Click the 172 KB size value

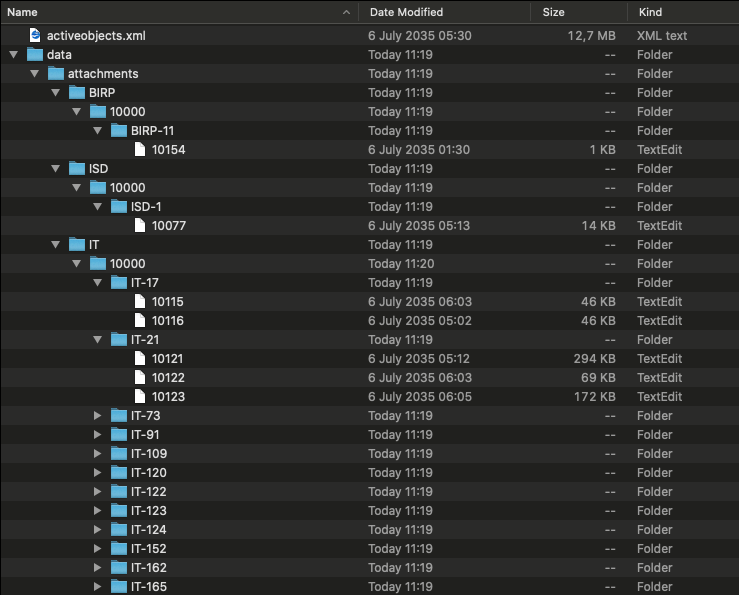(x=595, y=397)
